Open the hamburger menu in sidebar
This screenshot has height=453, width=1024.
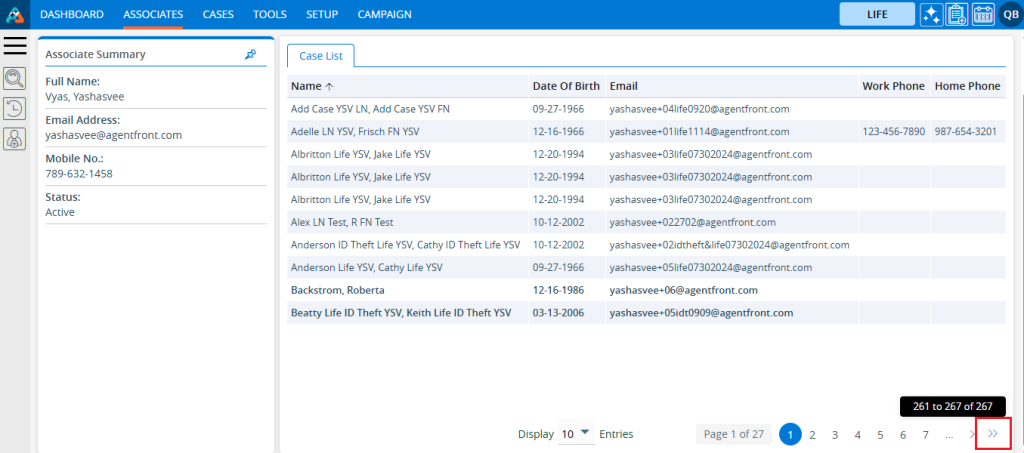tap(15, 45)
